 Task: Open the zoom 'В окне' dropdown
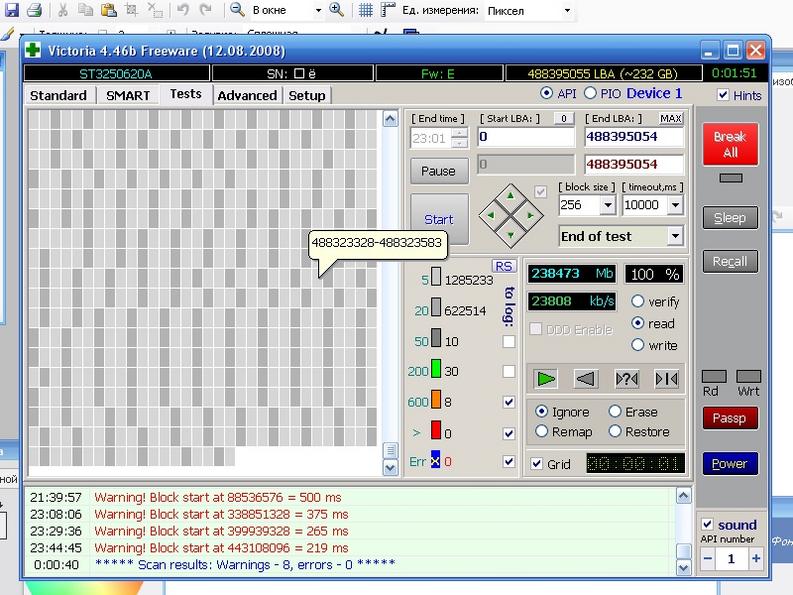(318, 11)
